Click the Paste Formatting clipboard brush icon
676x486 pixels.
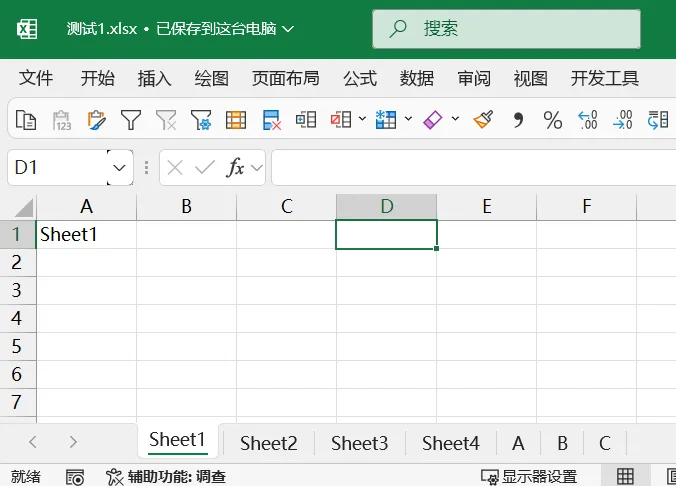point(96,120)
